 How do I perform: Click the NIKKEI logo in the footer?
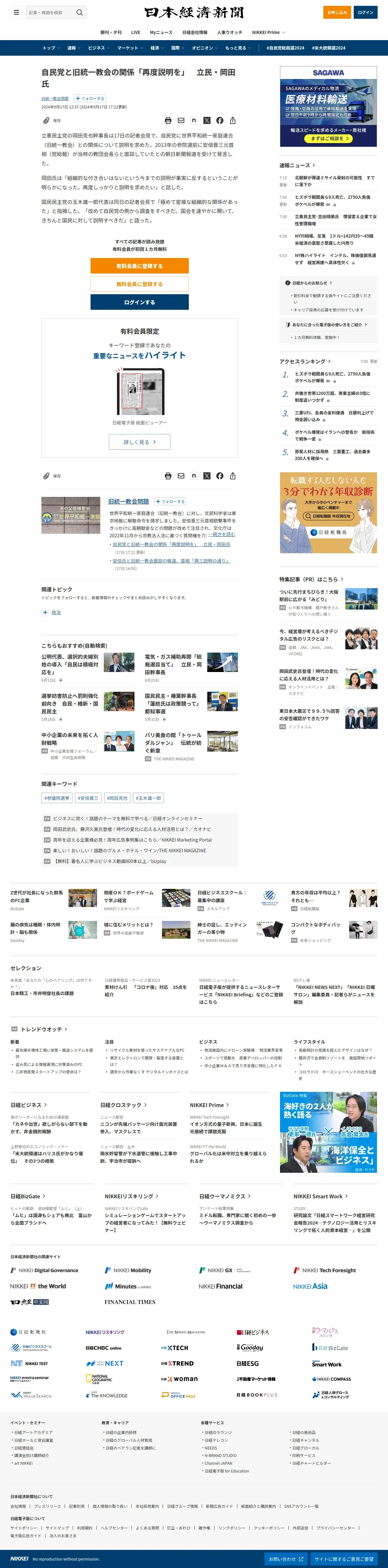(x=19, y=1558)
